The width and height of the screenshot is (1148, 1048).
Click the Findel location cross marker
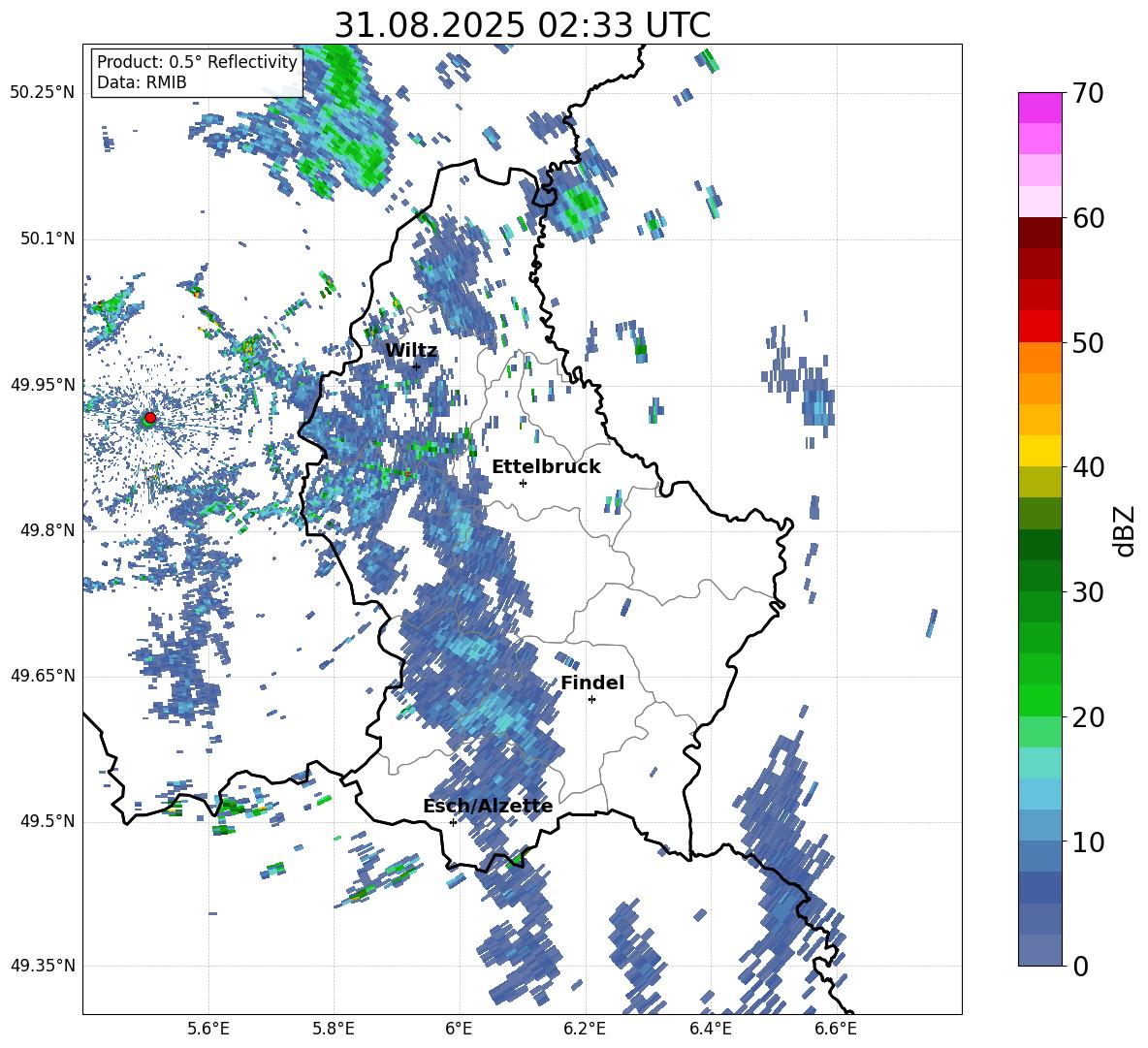click(x=591, y=700)
